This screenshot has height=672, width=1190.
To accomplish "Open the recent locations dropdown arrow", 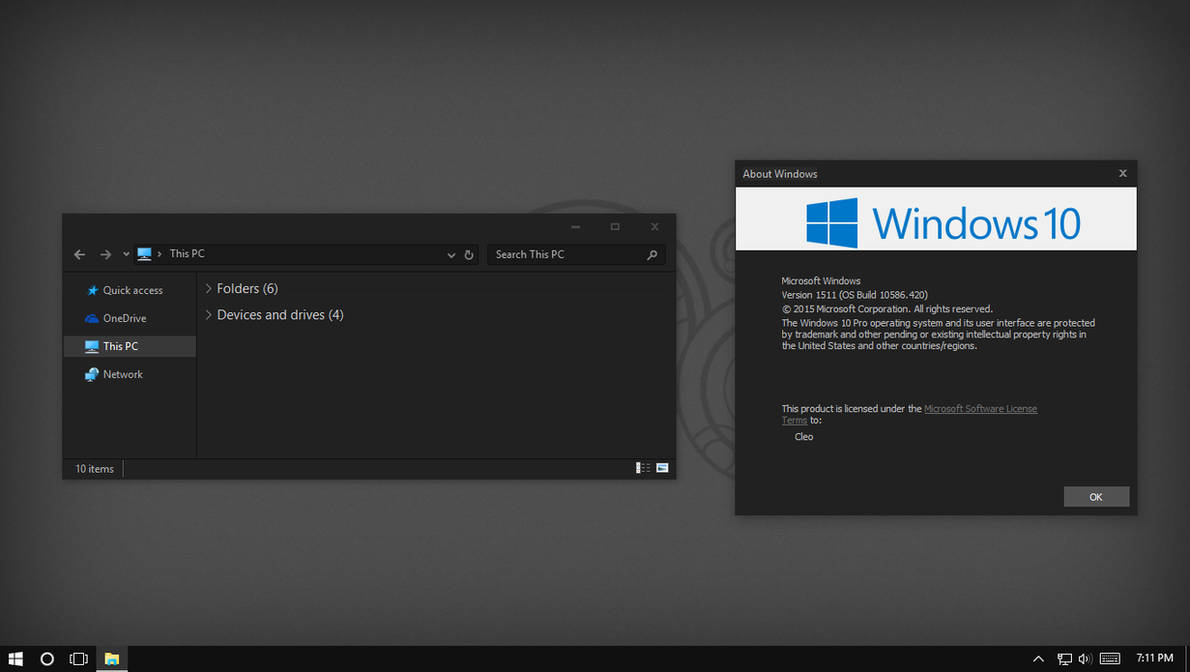I will [x=126, y=254].
